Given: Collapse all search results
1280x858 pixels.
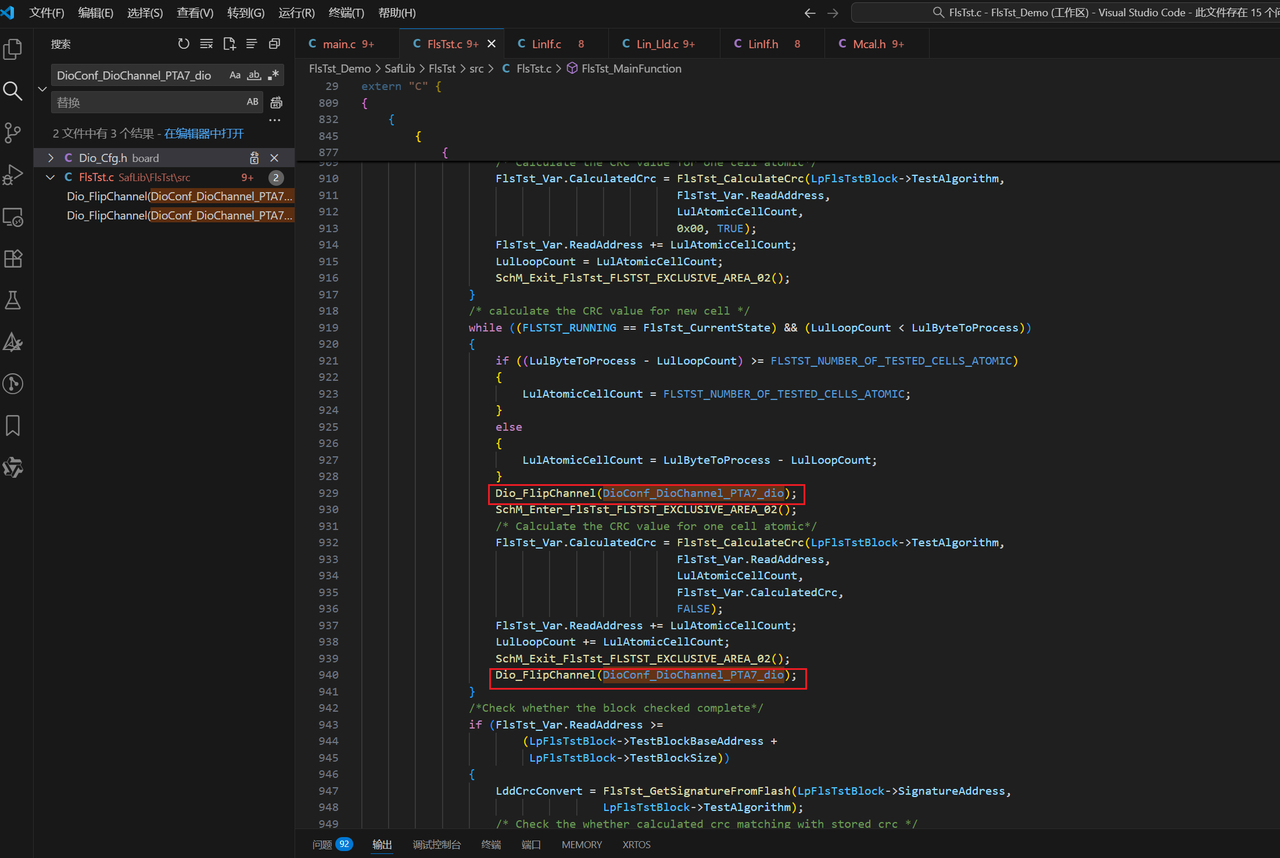Looking at the screenshot, I should (274, 44).
